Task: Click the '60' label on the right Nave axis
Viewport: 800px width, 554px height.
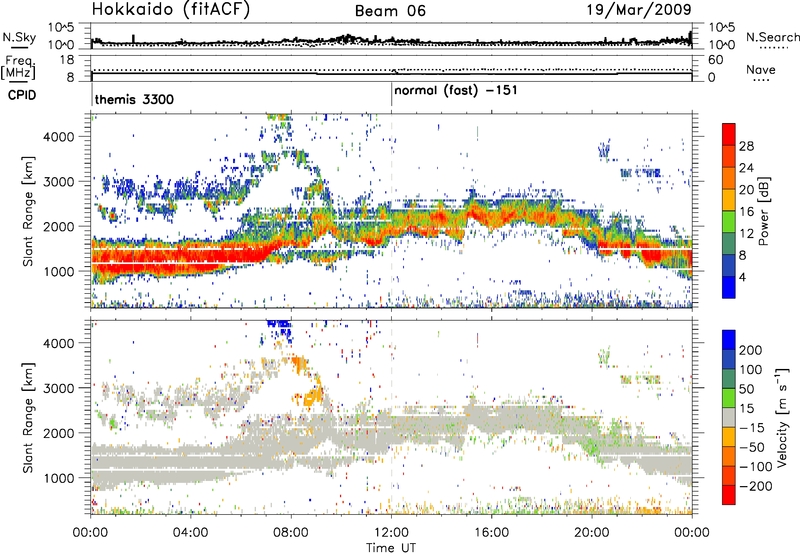Action: [715, 60]
